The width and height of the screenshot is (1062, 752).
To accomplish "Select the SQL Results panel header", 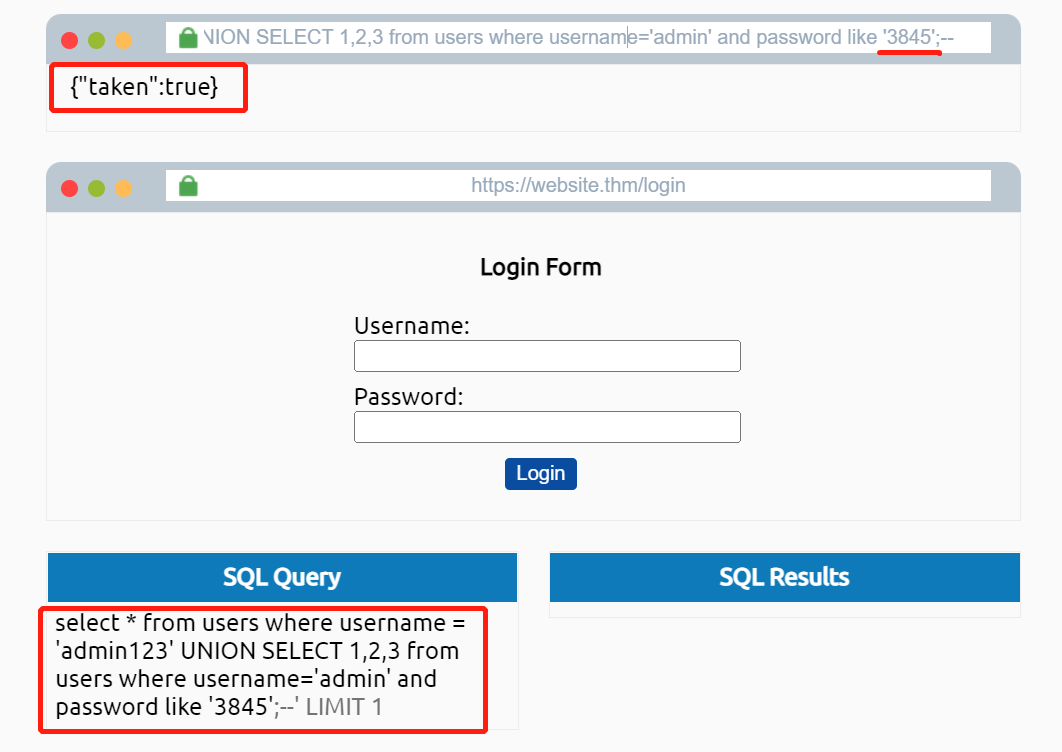I will [784, 577].
